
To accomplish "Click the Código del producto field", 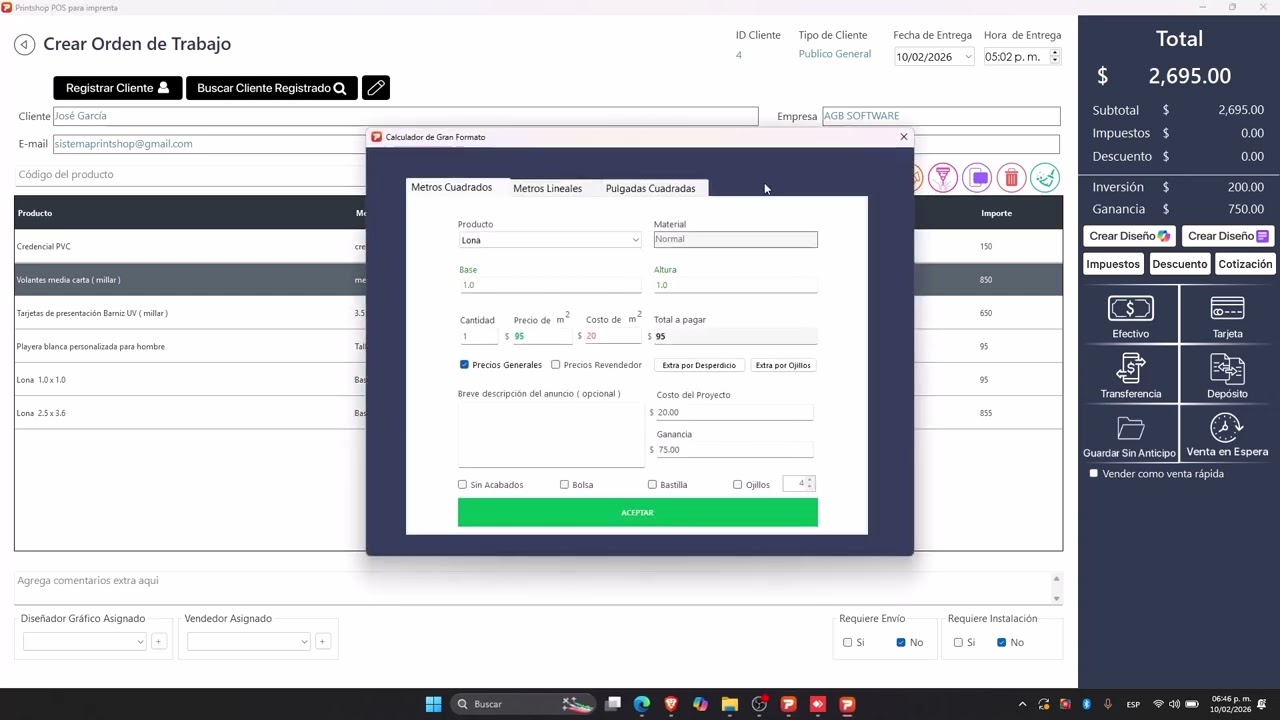I will point(190,175).
